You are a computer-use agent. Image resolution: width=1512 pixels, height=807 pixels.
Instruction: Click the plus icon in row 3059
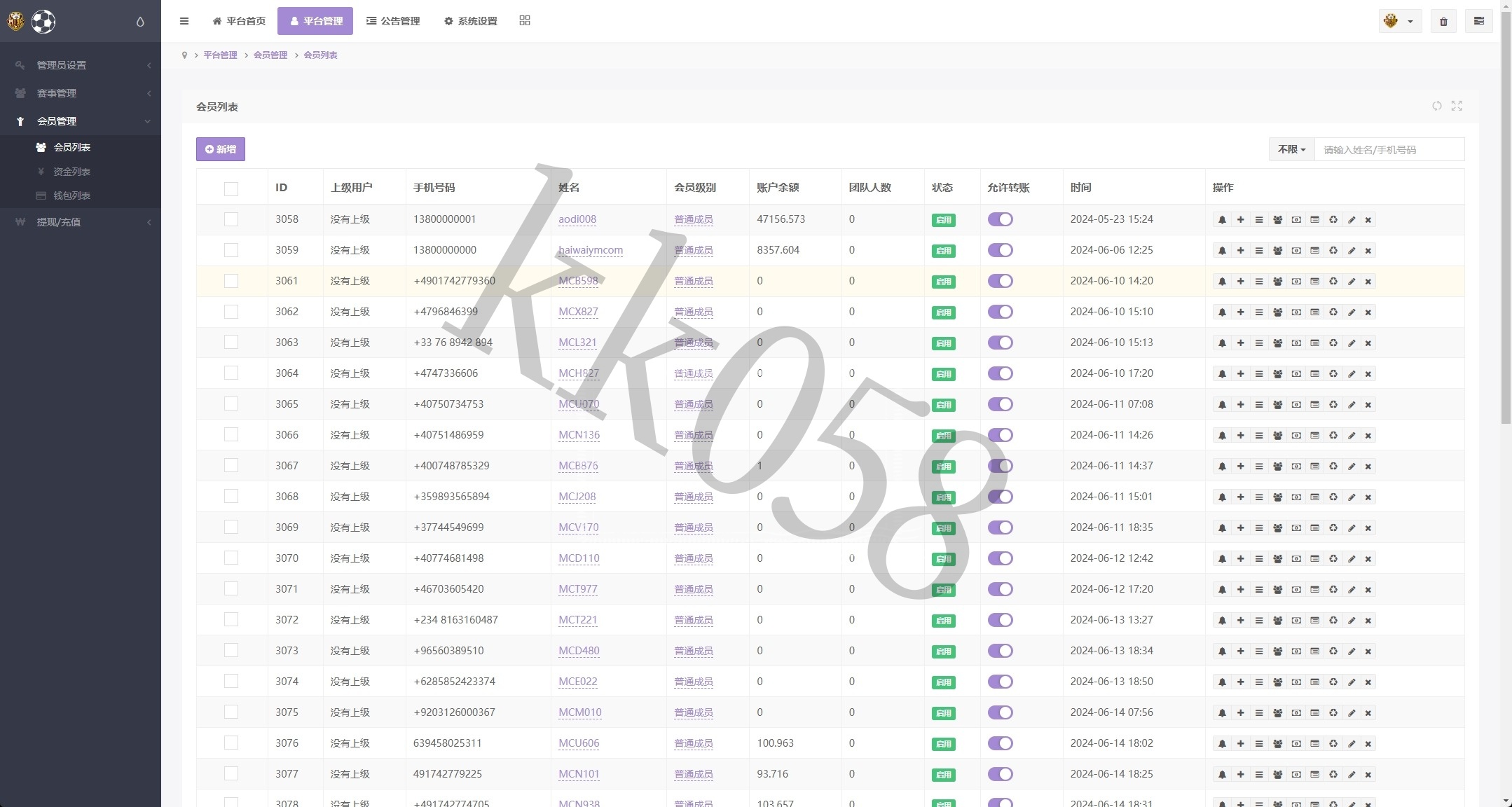click(x=1241, y=251)
